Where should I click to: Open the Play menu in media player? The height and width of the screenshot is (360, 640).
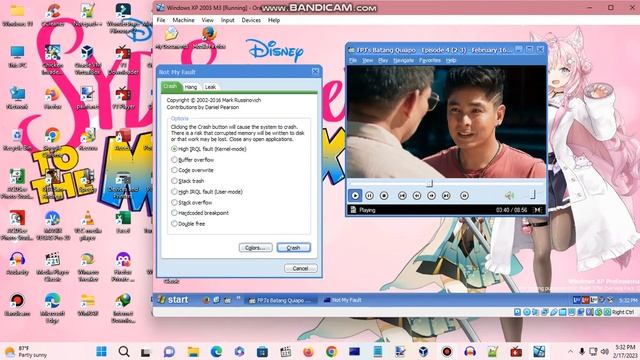(x=383, y=60)
